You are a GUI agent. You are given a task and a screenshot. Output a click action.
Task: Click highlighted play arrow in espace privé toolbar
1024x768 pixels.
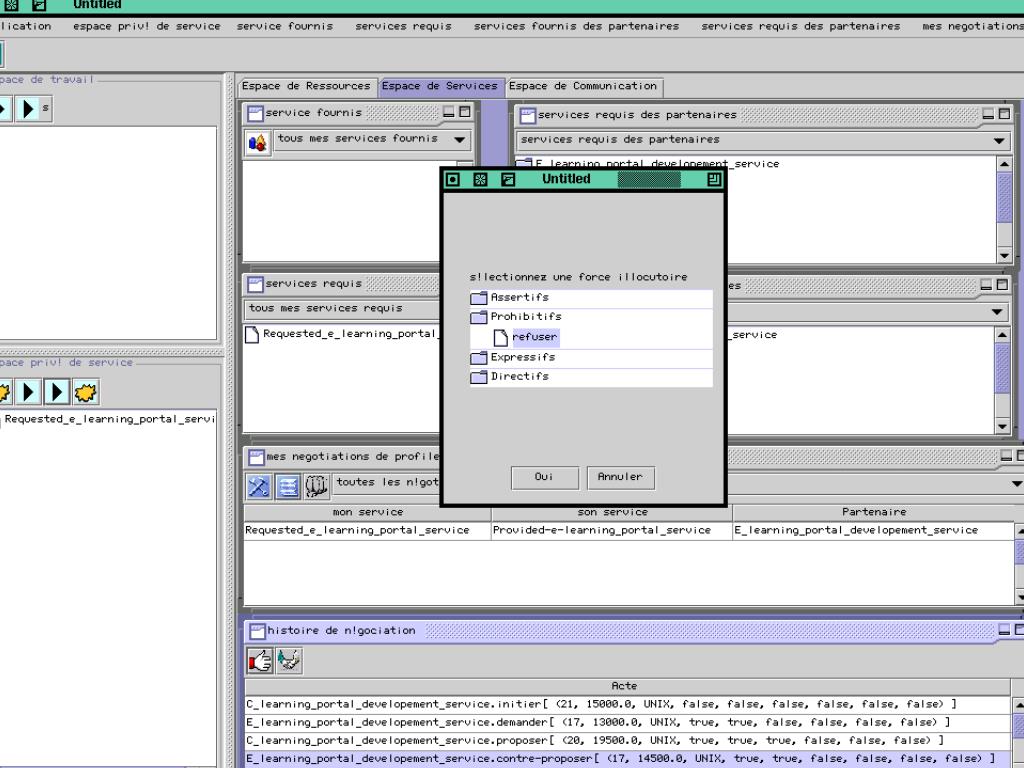[57, 392]
